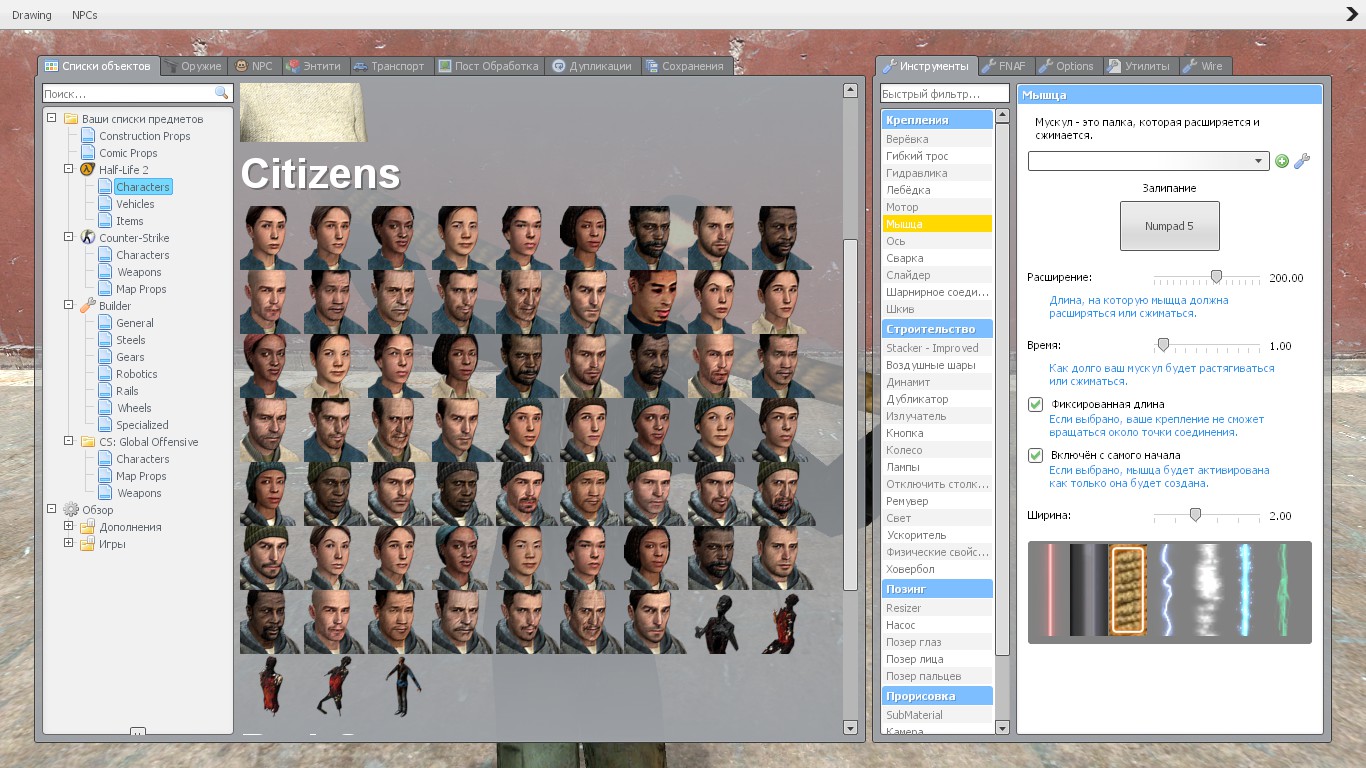Click the Быстрый фильтр input field
The width and height of the screenshot is (1366, 768).
click(944, 94)
